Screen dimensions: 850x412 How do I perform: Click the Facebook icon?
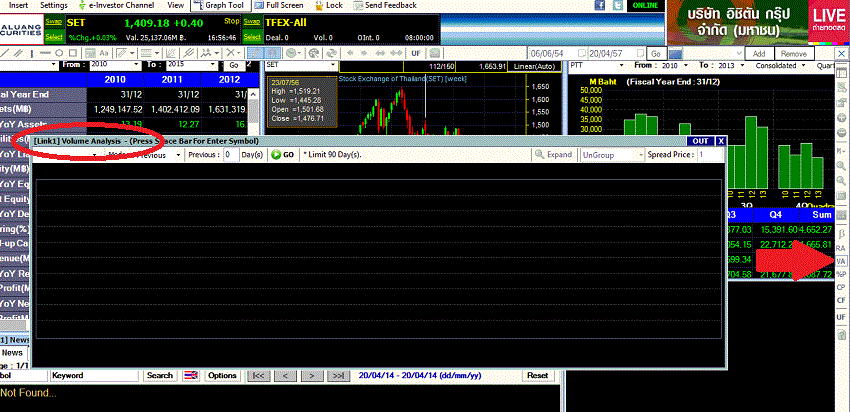click(600, 5)
